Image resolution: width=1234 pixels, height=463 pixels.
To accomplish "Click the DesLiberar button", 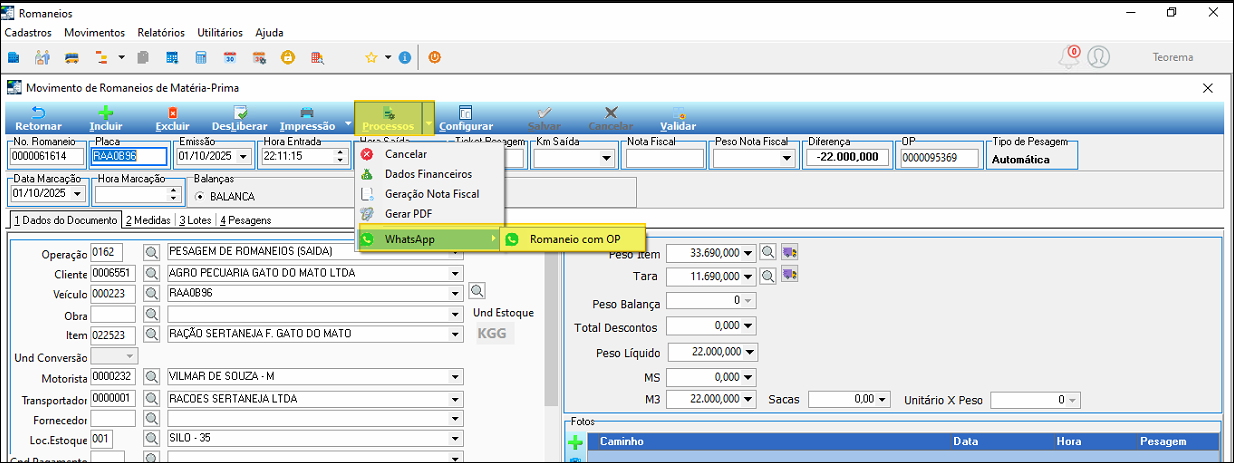I will pyautogui.click(x=240, y=118).
